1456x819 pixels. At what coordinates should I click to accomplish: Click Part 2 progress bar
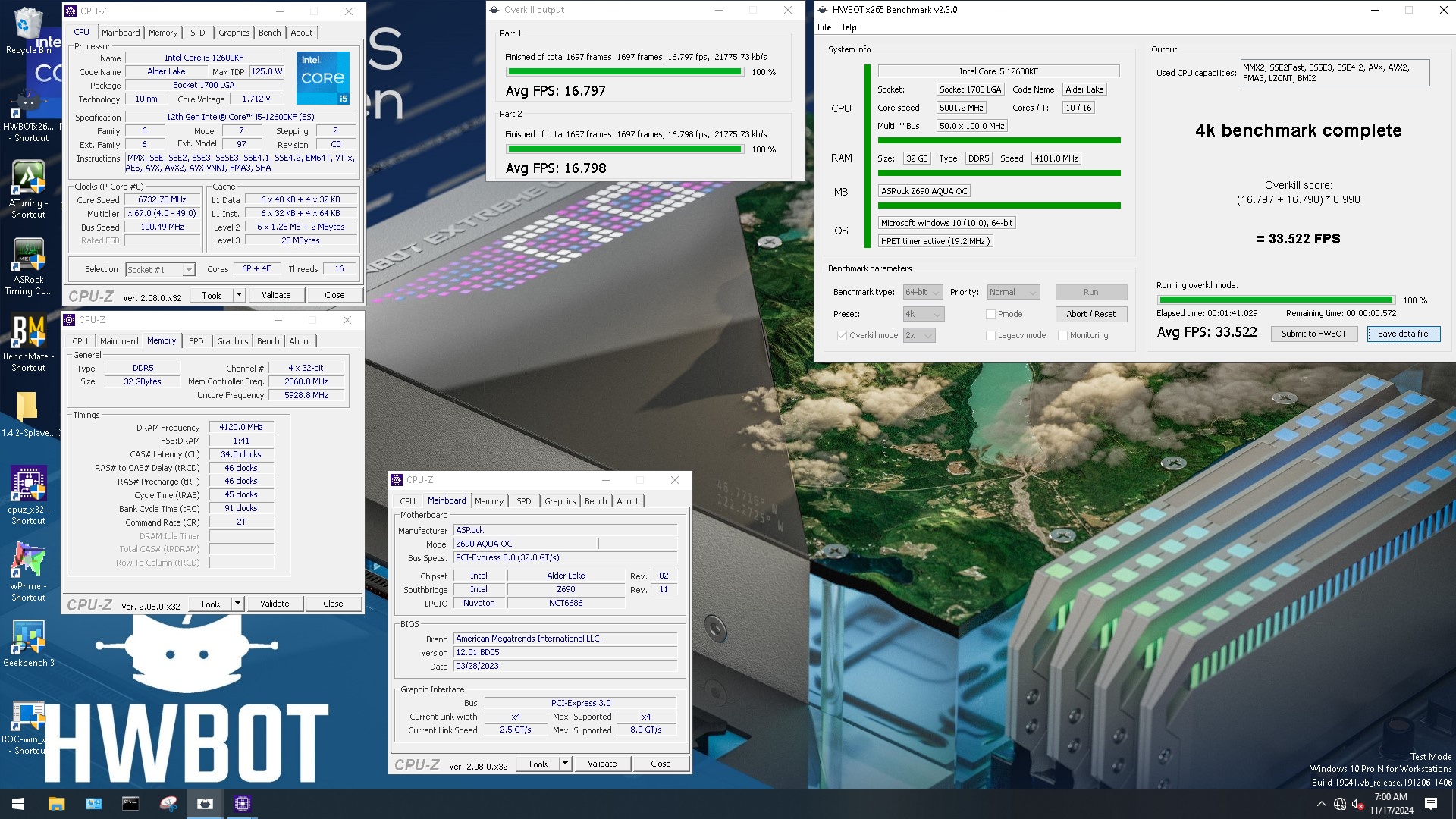pos(624,149)
